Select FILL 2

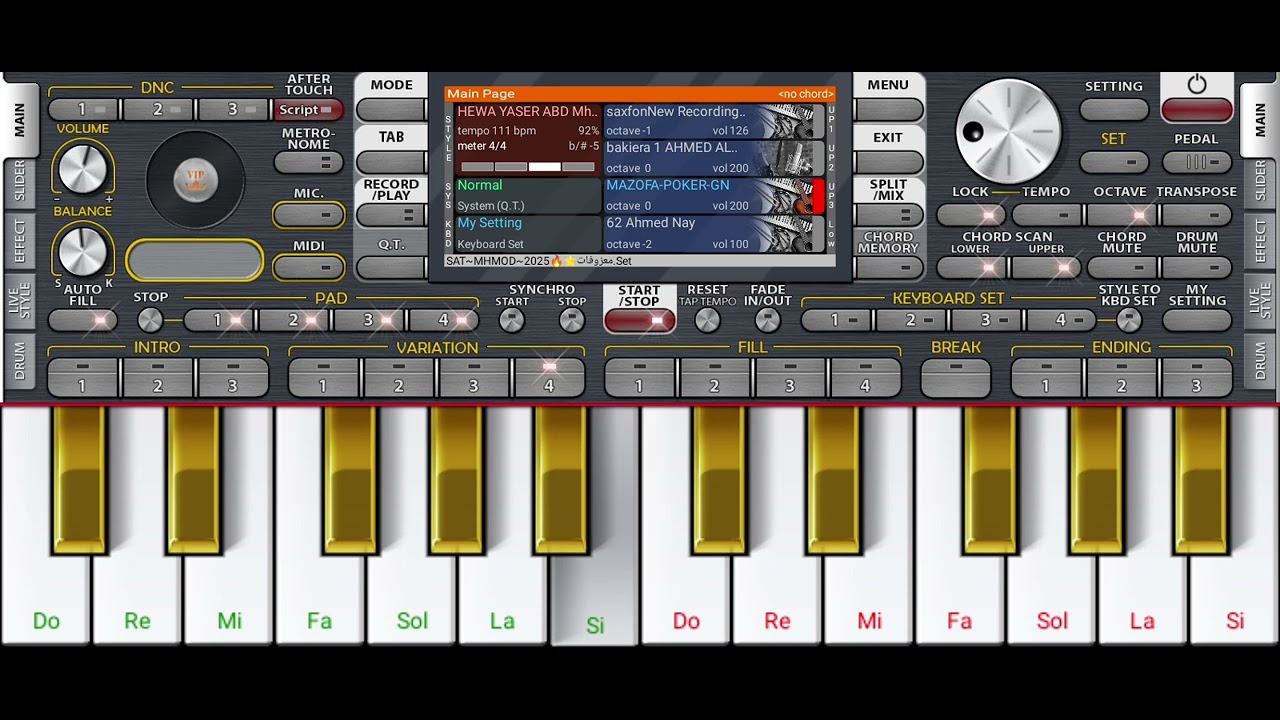715,377
